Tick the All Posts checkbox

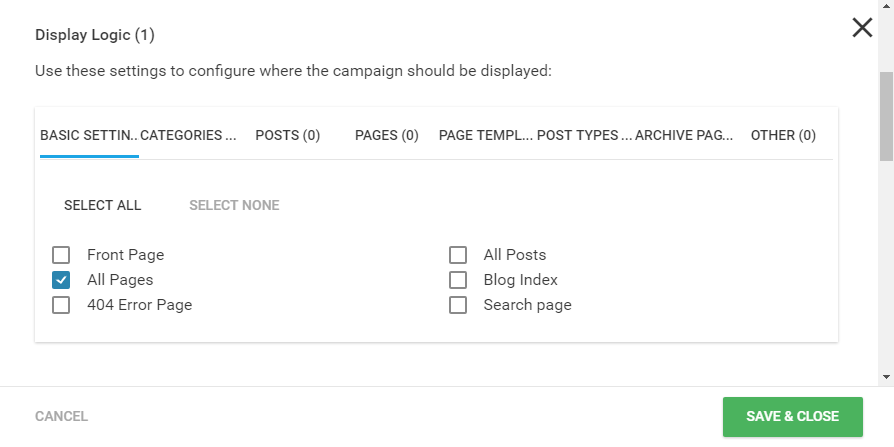tap(458, 255)
